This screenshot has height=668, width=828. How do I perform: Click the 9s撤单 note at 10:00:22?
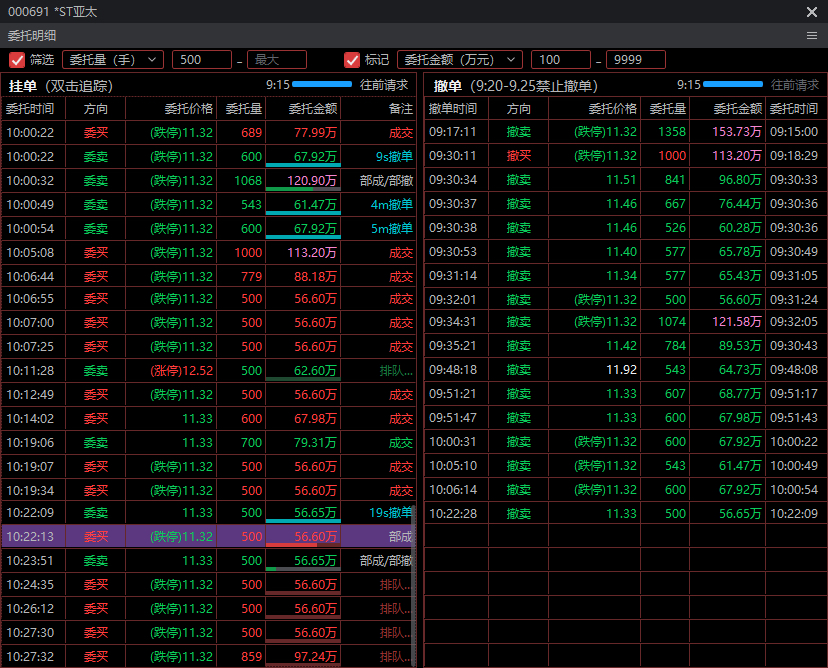click(394, 157)
